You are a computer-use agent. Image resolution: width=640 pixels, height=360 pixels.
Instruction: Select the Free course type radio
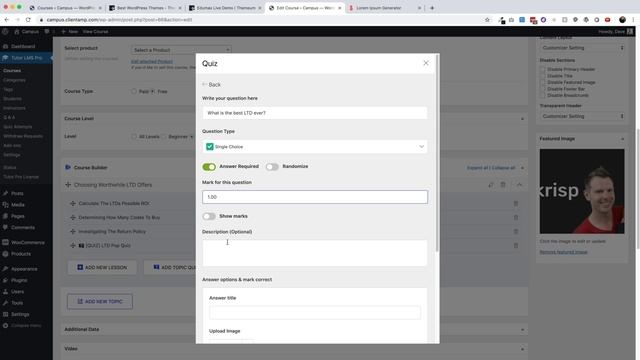[x=153, y=91]
